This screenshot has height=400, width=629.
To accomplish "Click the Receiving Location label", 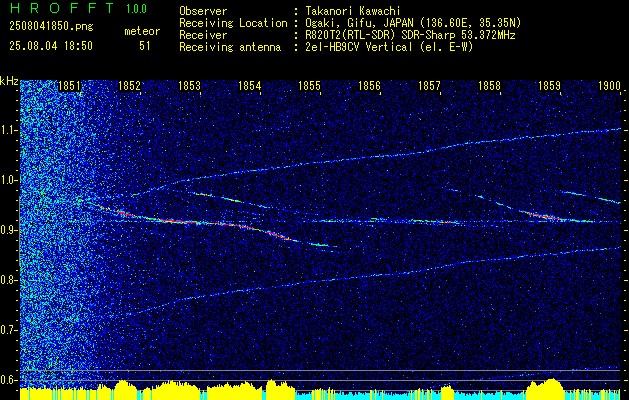I will point(233,23).
